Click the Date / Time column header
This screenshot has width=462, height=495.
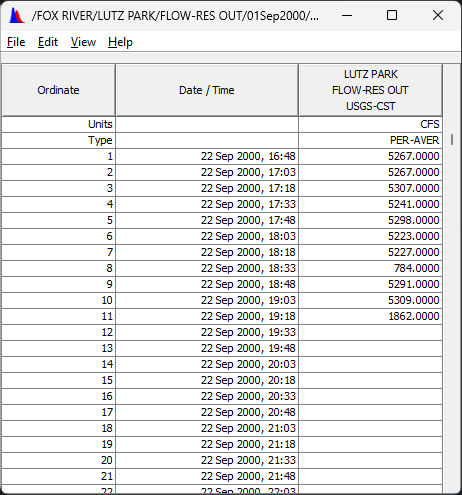(207, 90)
